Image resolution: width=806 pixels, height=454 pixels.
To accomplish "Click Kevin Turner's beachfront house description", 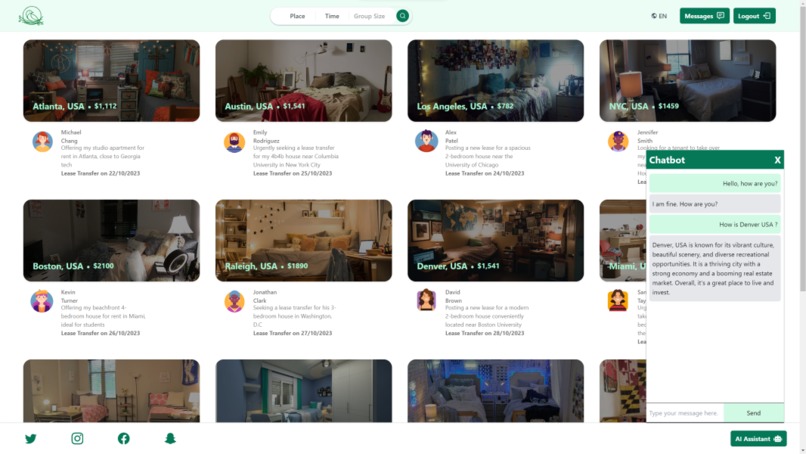I will coord(103,316).
